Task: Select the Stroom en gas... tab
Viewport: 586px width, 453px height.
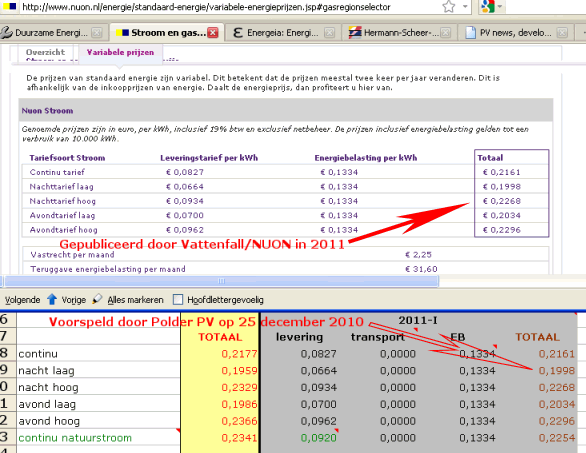Action: point(167,33)
